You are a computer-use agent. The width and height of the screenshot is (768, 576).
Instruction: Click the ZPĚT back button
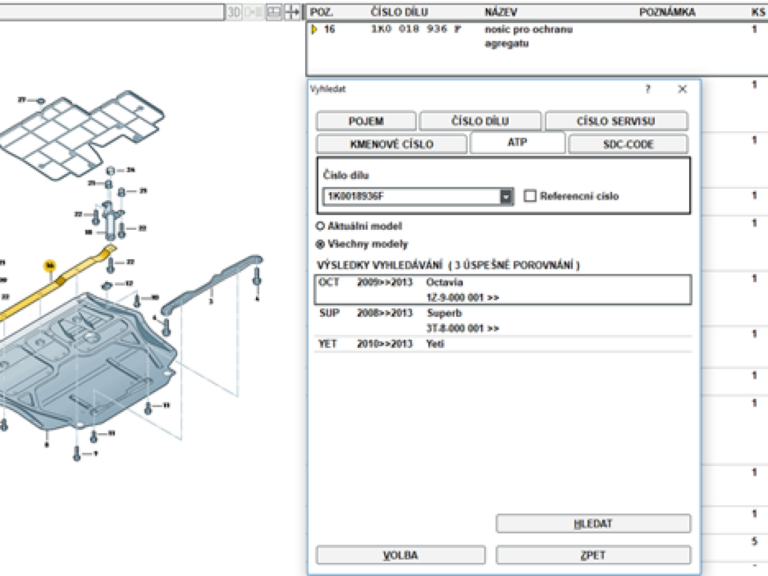pyautogui.click(x=593, y=555)
